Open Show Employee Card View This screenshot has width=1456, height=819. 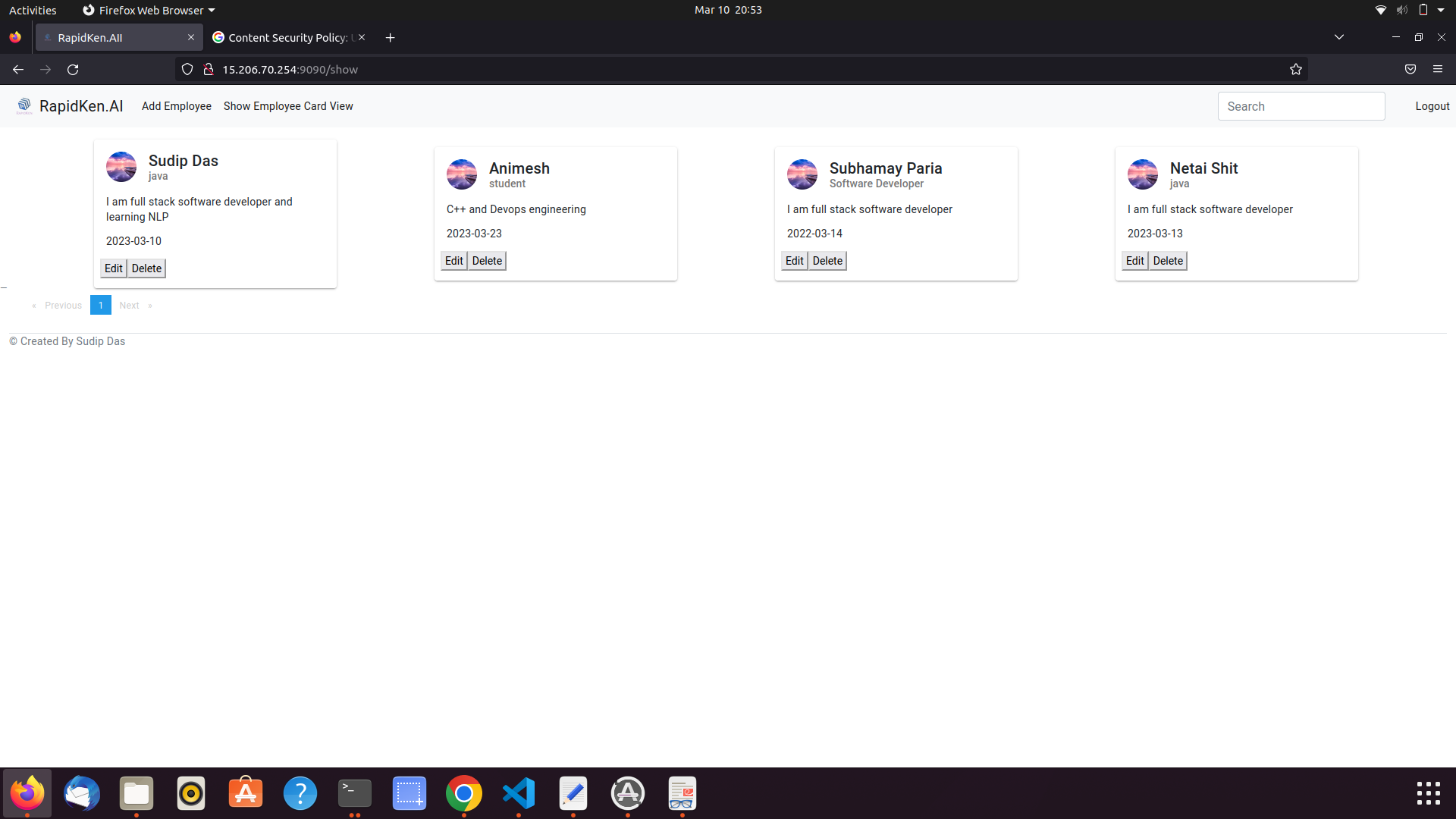point(288,105)
